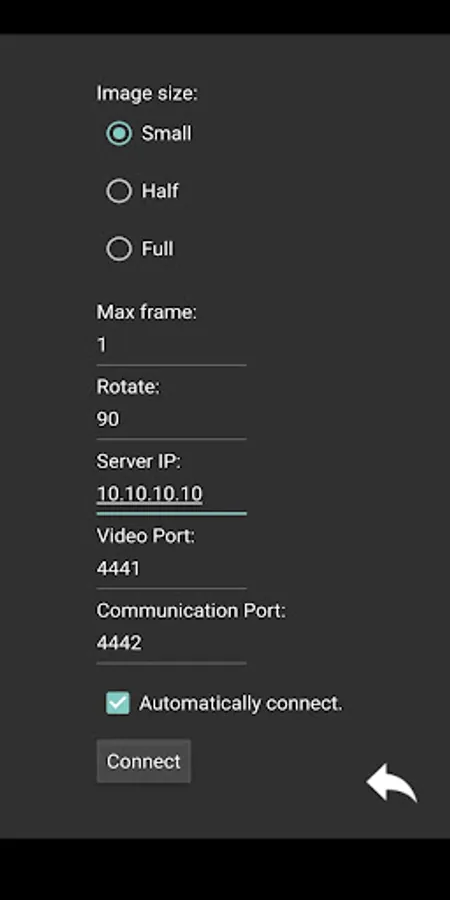Click the "Automatically connect." text label

(240, 703)
